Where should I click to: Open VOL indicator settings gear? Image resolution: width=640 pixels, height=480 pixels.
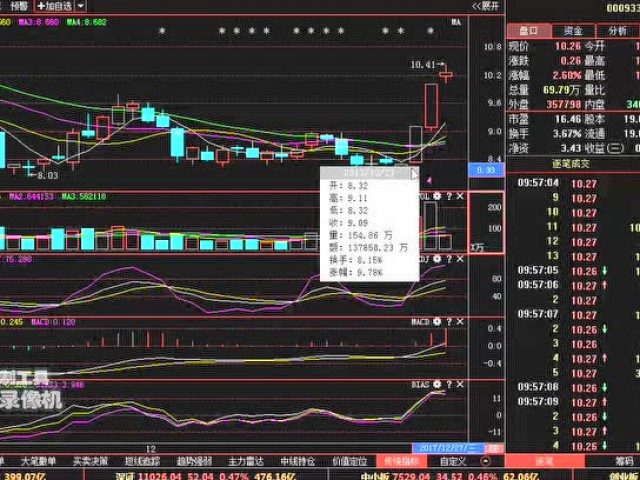pyautogui.click(x=437, y=196)
